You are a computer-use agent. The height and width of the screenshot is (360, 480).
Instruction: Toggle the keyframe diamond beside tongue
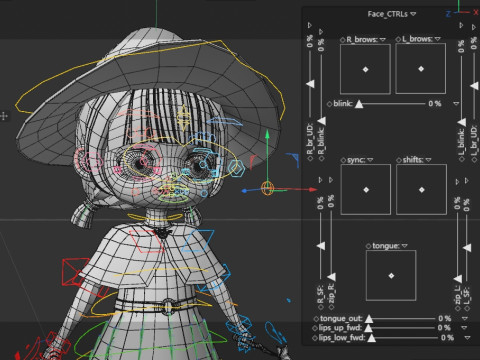coord(369,246)
